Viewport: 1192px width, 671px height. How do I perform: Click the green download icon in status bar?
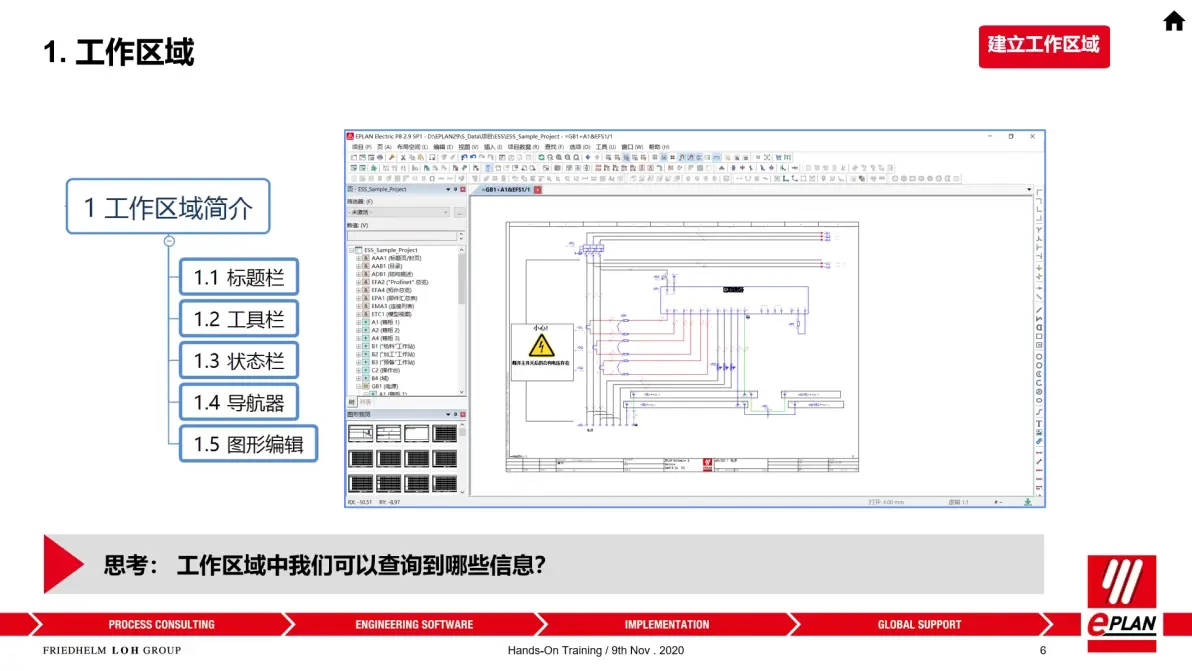(1028, 502)
